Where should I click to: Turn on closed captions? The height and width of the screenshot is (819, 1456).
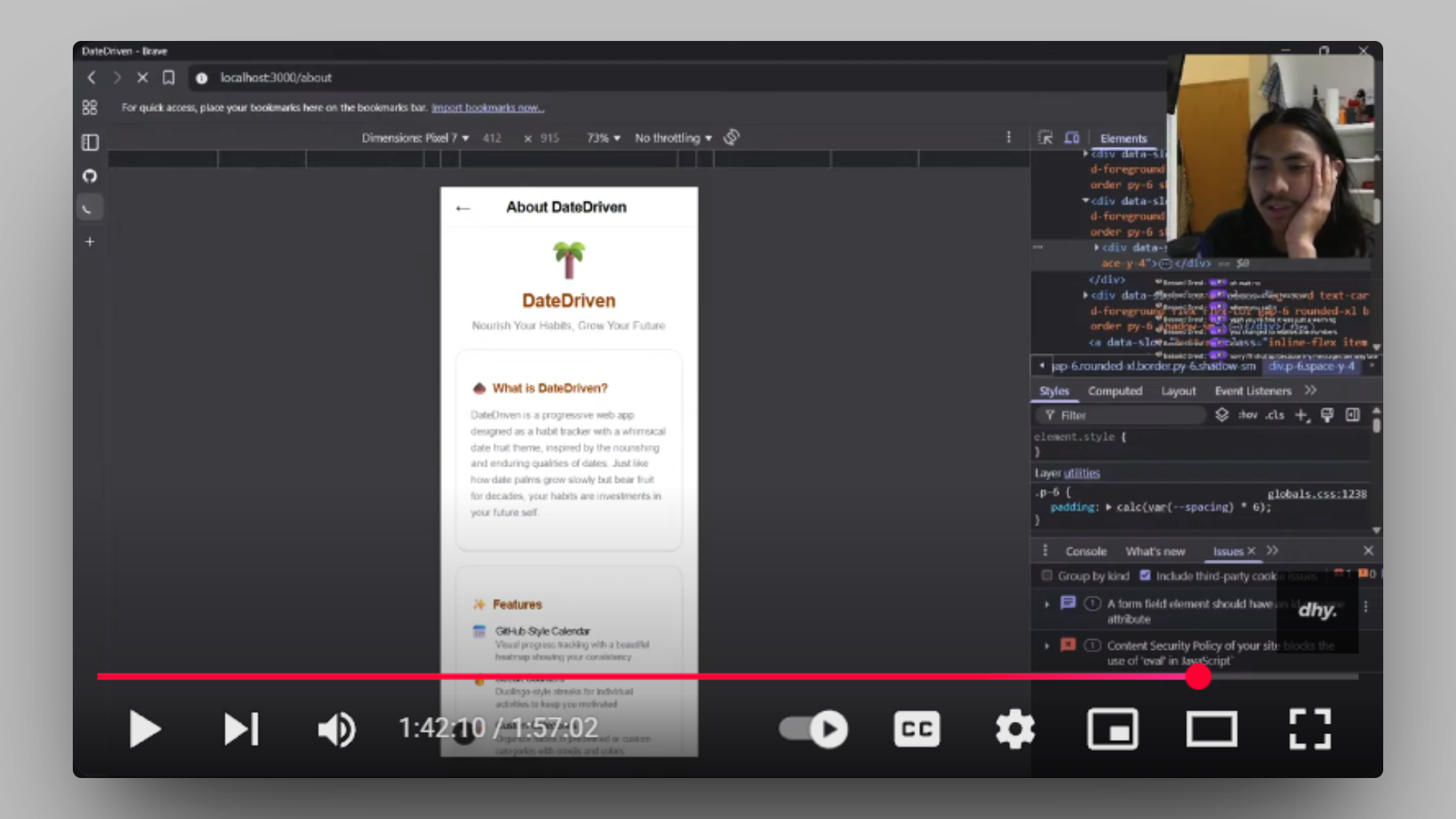click(917, 730)
